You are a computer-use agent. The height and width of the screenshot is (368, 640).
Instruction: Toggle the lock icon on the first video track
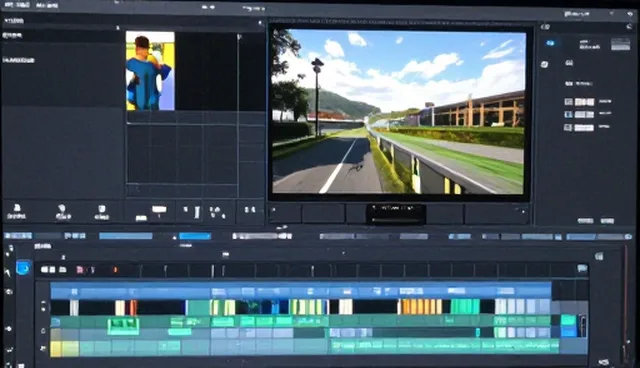pyautogui.click(x=43, y=306)
